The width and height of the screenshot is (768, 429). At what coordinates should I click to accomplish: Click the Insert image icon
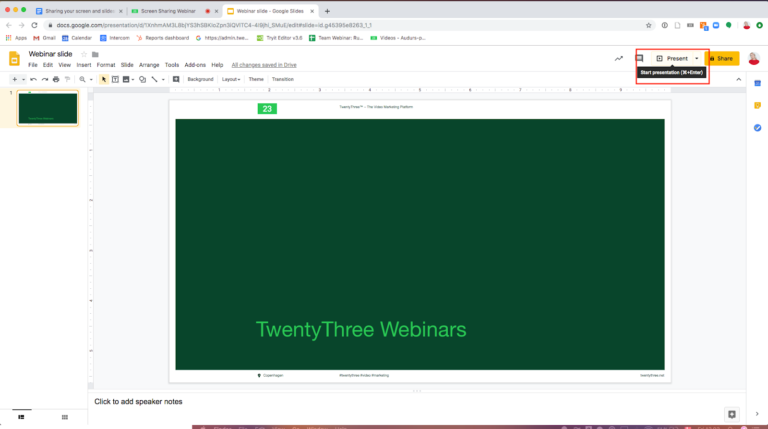(x=126, y=79)
